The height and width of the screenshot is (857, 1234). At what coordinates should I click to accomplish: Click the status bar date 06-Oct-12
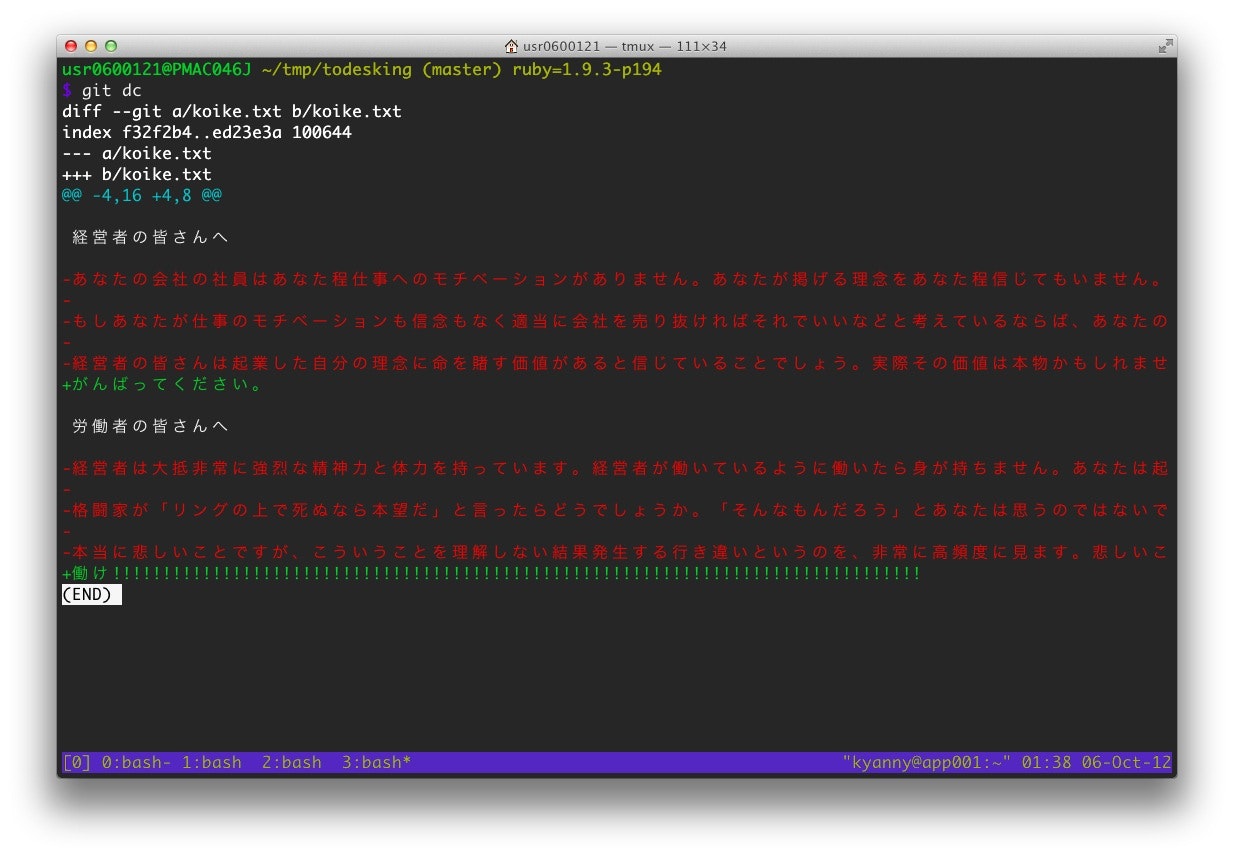1127,763
